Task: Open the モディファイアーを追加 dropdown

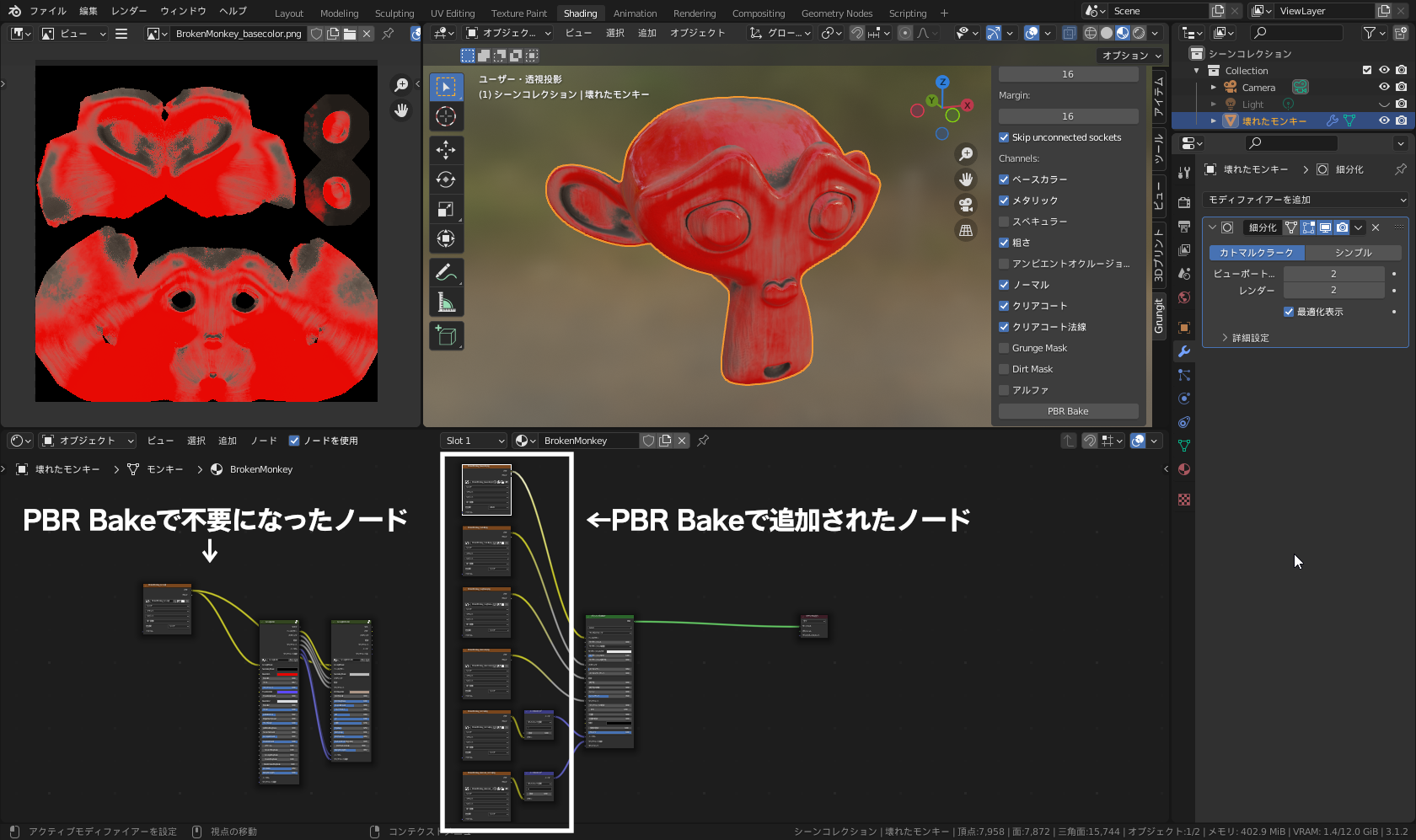Action: click(x=1303, y=200)
